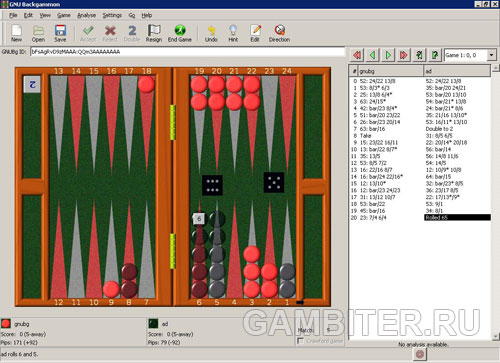Open the Edit menu

pyautogui.click(x=28, y=15)
